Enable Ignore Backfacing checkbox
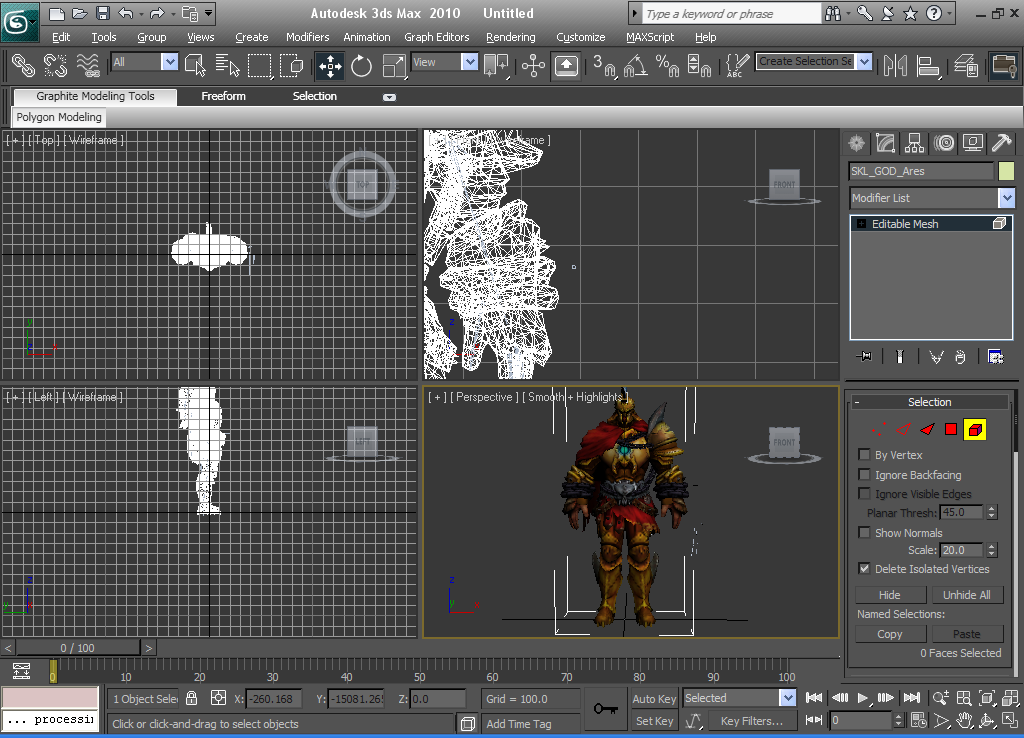 coord(864,474)
